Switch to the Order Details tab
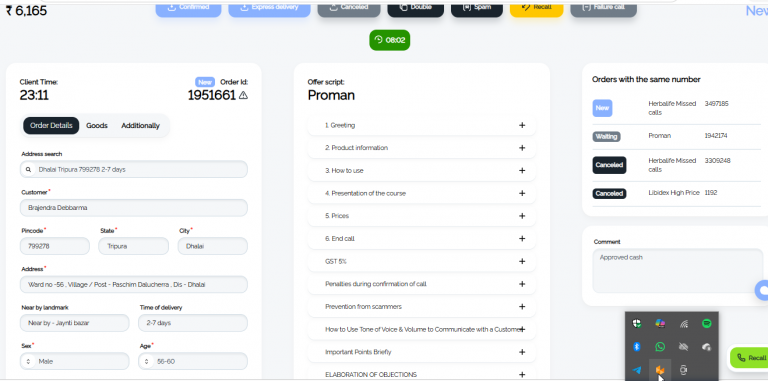Viewport: 768px width, 381px height. pyautogui.click(x=51, y=125)
